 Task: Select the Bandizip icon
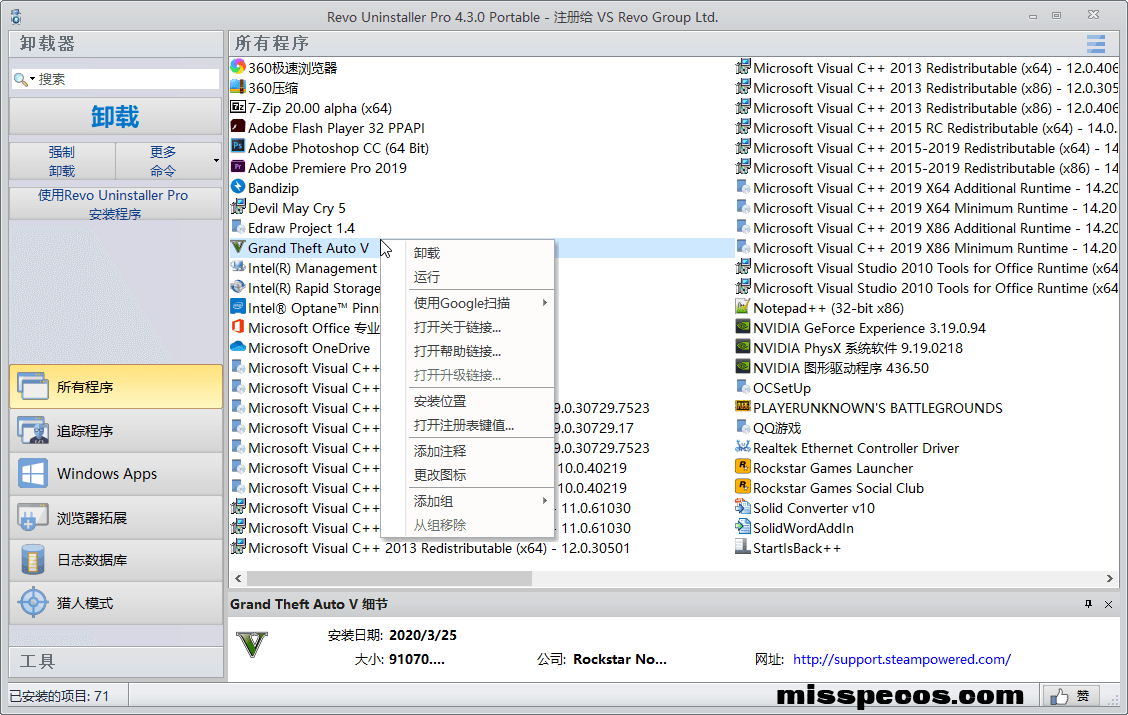pyautogui.click(x=238, y=188)
